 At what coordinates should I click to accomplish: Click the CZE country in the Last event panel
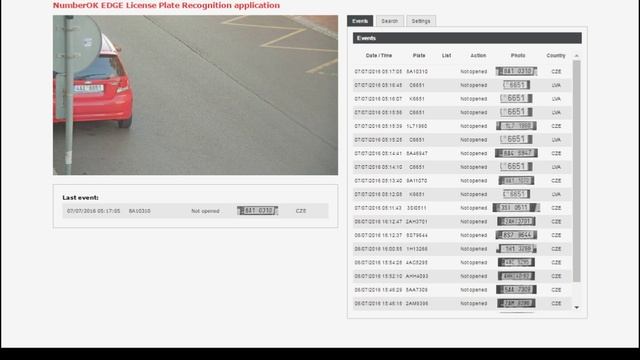click(301, 211)
